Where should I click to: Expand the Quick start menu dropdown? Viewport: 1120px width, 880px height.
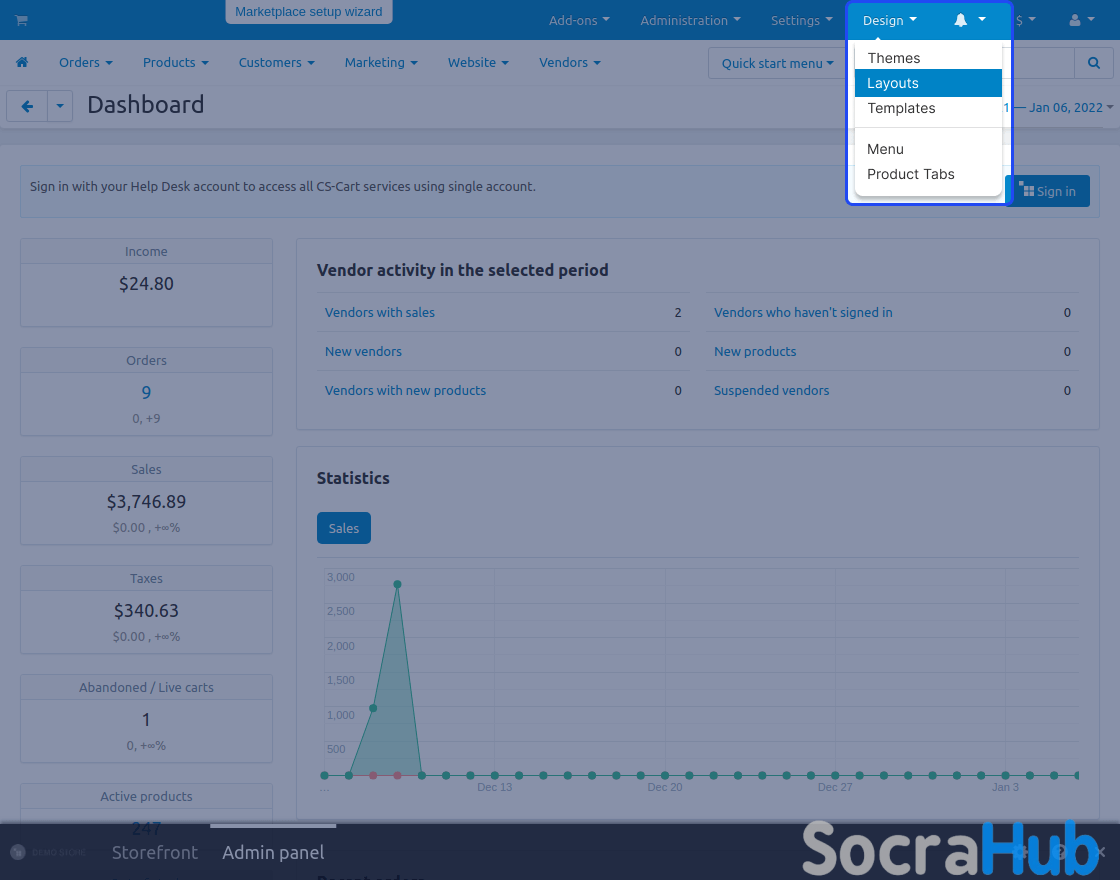(x=777, y=63)
